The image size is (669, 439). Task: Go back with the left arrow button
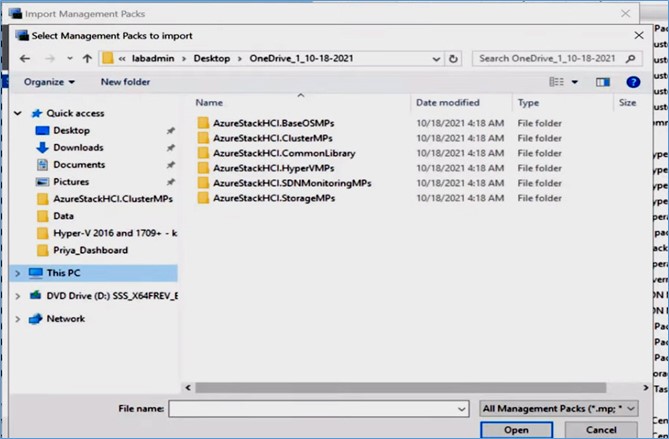(25, 58)
